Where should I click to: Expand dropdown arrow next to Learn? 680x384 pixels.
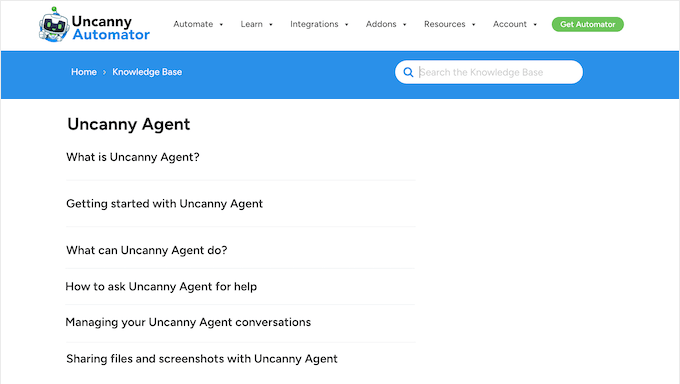tap(271, 25)
